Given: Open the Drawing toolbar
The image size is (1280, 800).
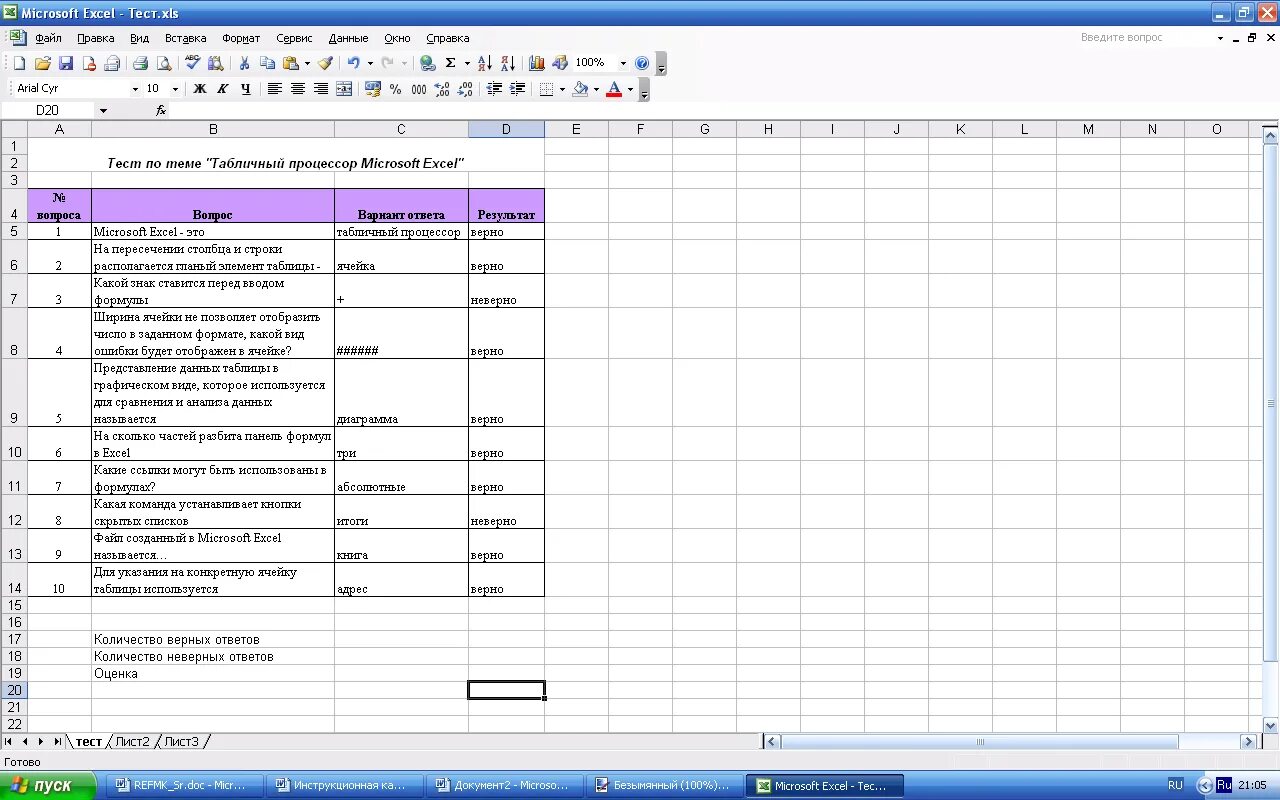Looking at the screenshot, I should (560, 63).
